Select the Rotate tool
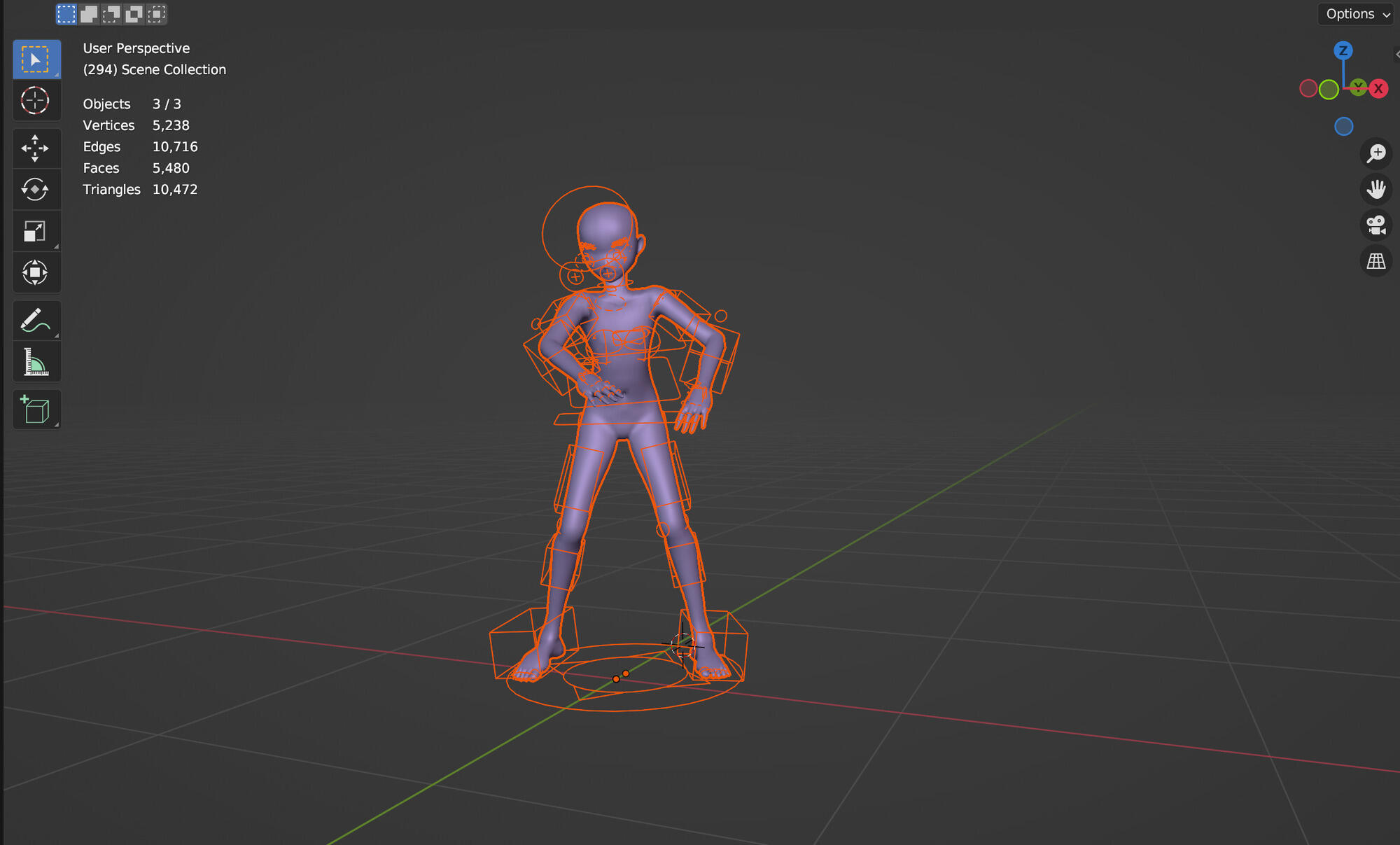 (x=36, y=190)
